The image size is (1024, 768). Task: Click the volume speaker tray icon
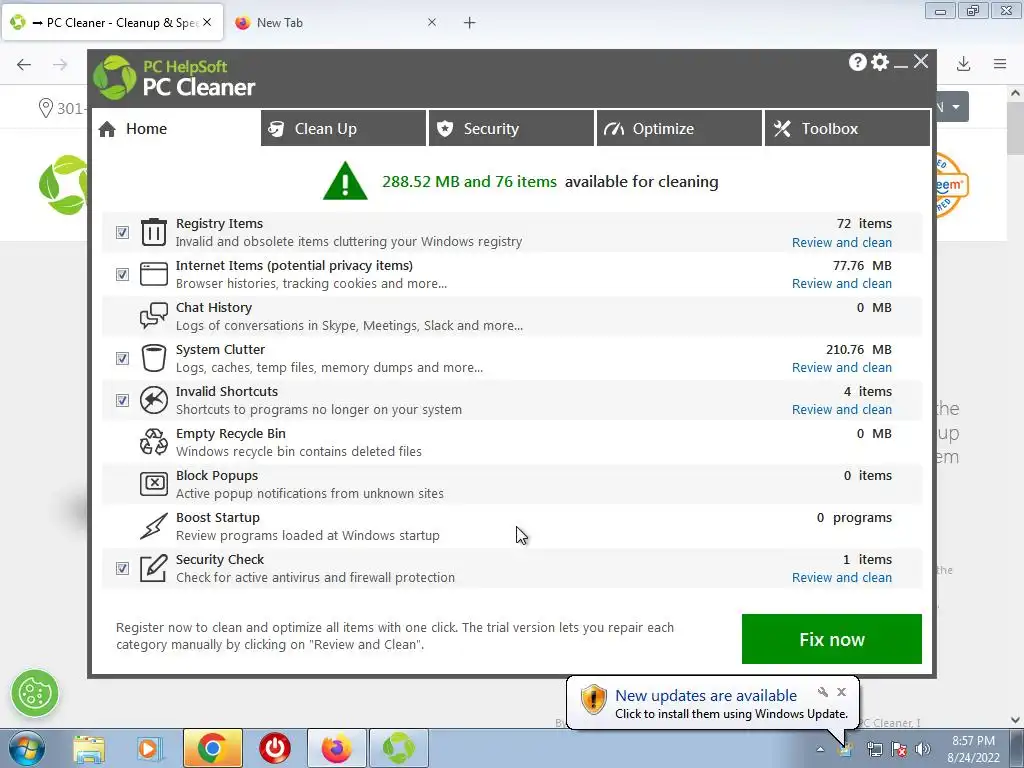click(923, 750)
